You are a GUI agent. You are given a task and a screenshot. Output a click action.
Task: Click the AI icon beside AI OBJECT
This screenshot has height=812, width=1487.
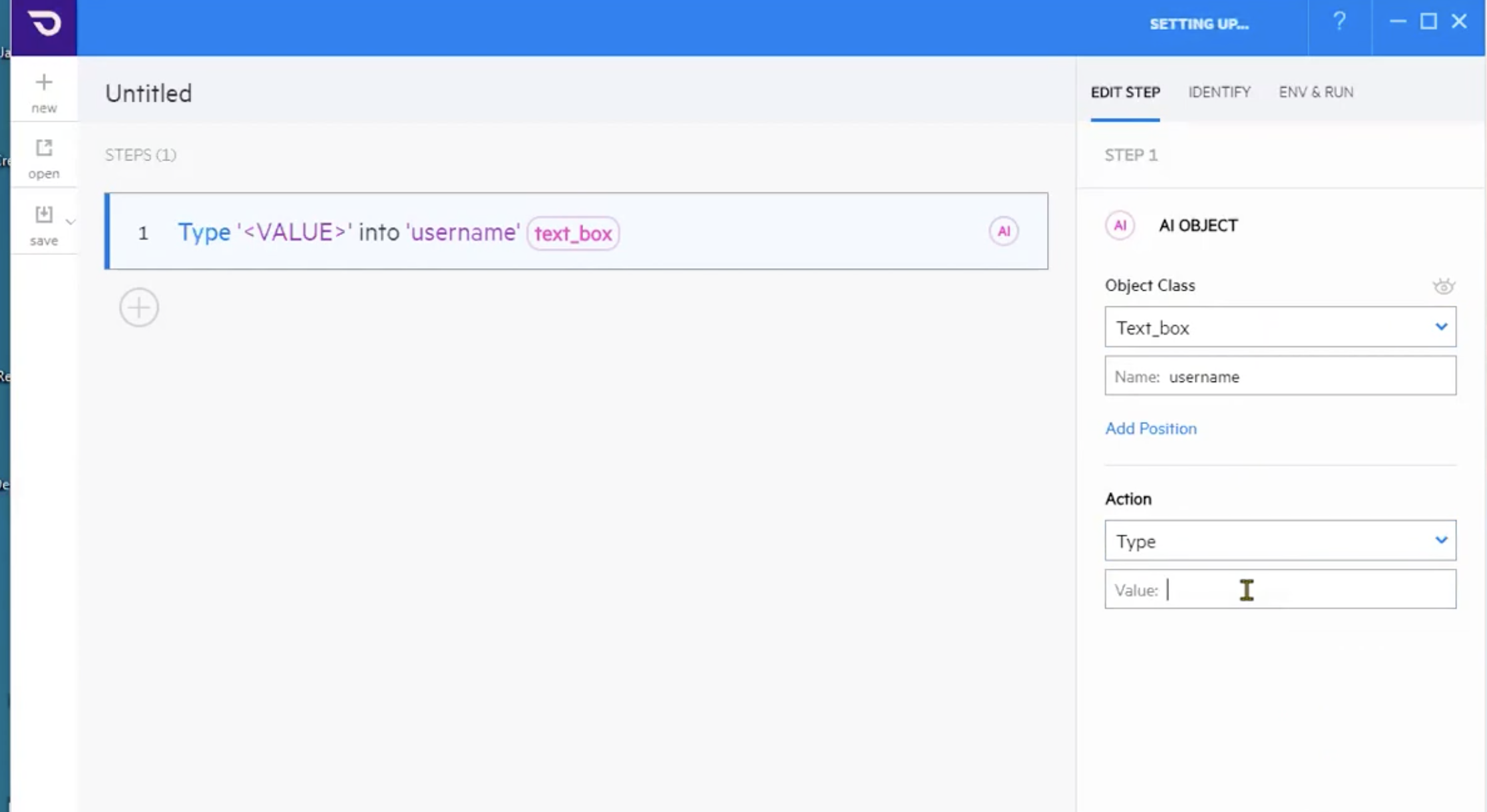point(1120,225)
